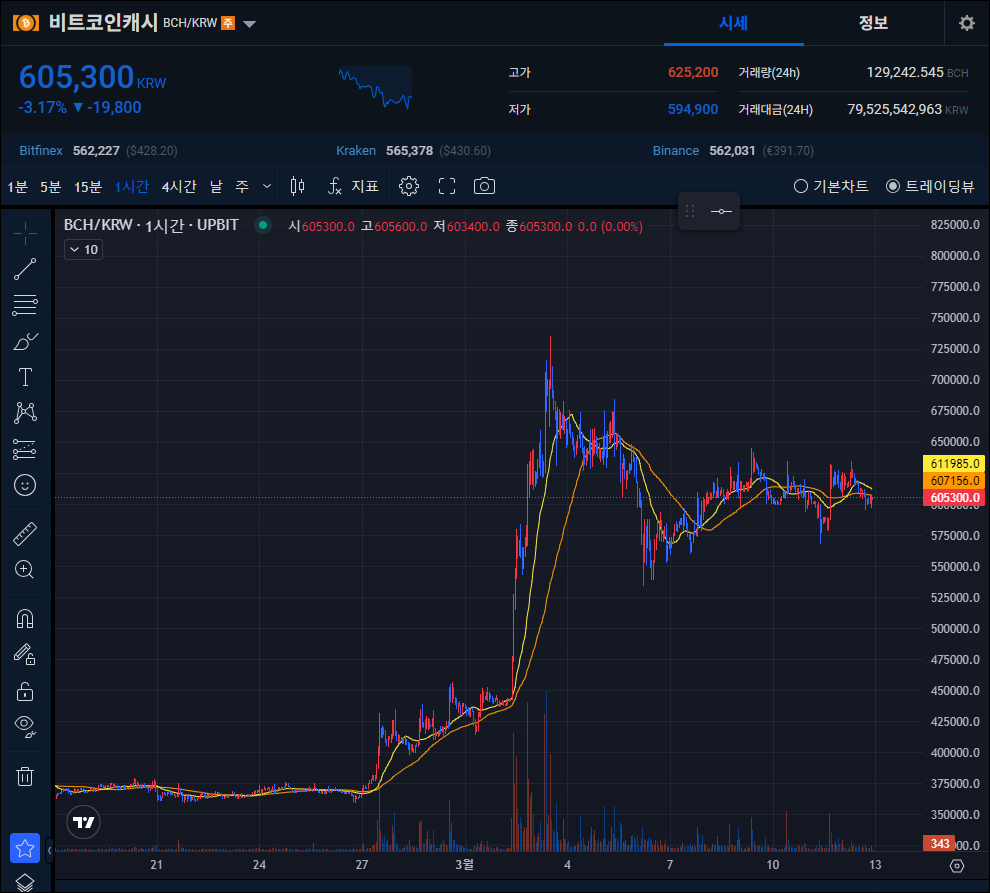This screenshot has width=990, height=893.
Task: Click the green market status dot
Action: [x=263, y=225]
